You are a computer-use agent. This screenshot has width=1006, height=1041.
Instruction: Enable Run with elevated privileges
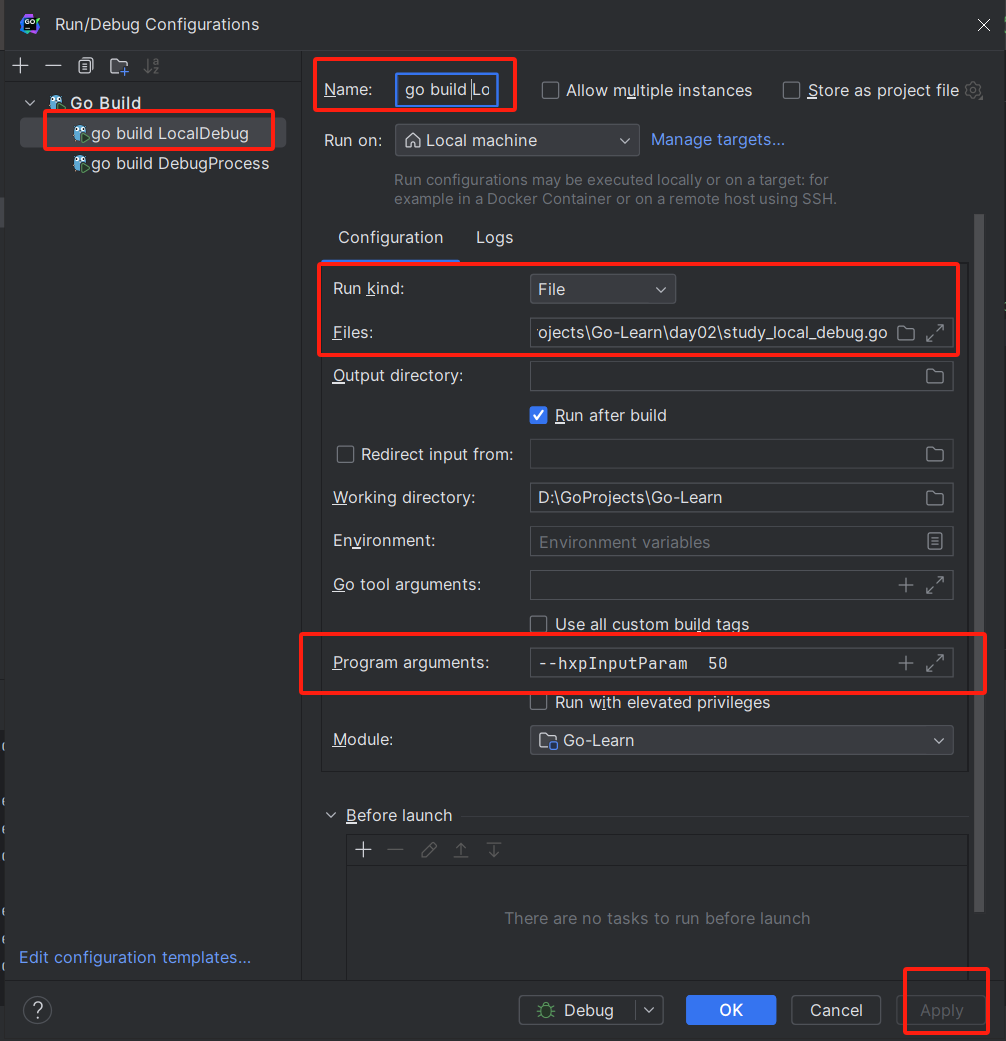point(538,701)
